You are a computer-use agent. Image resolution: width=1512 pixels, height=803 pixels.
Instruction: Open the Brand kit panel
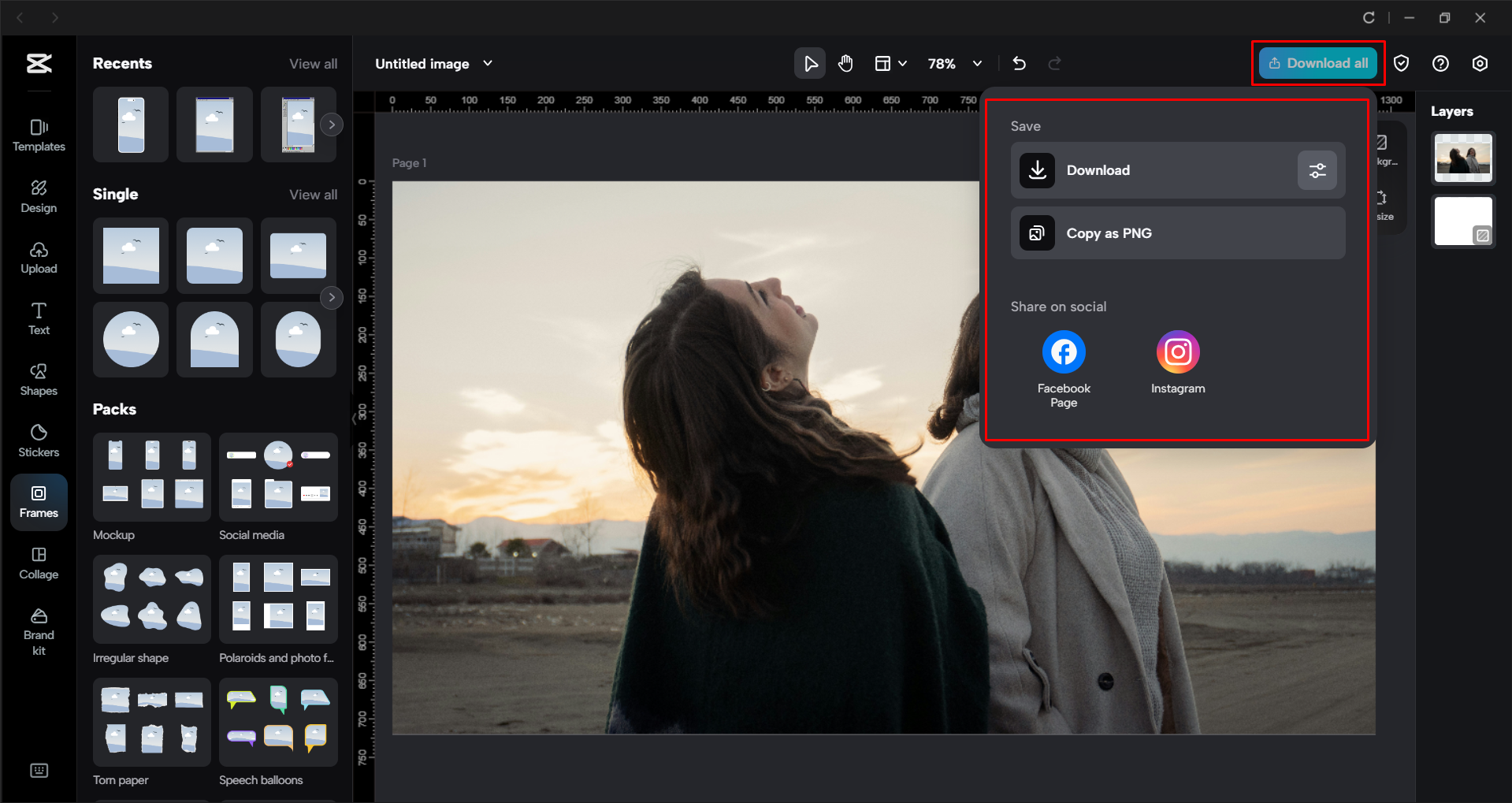[x=39, y=625]
